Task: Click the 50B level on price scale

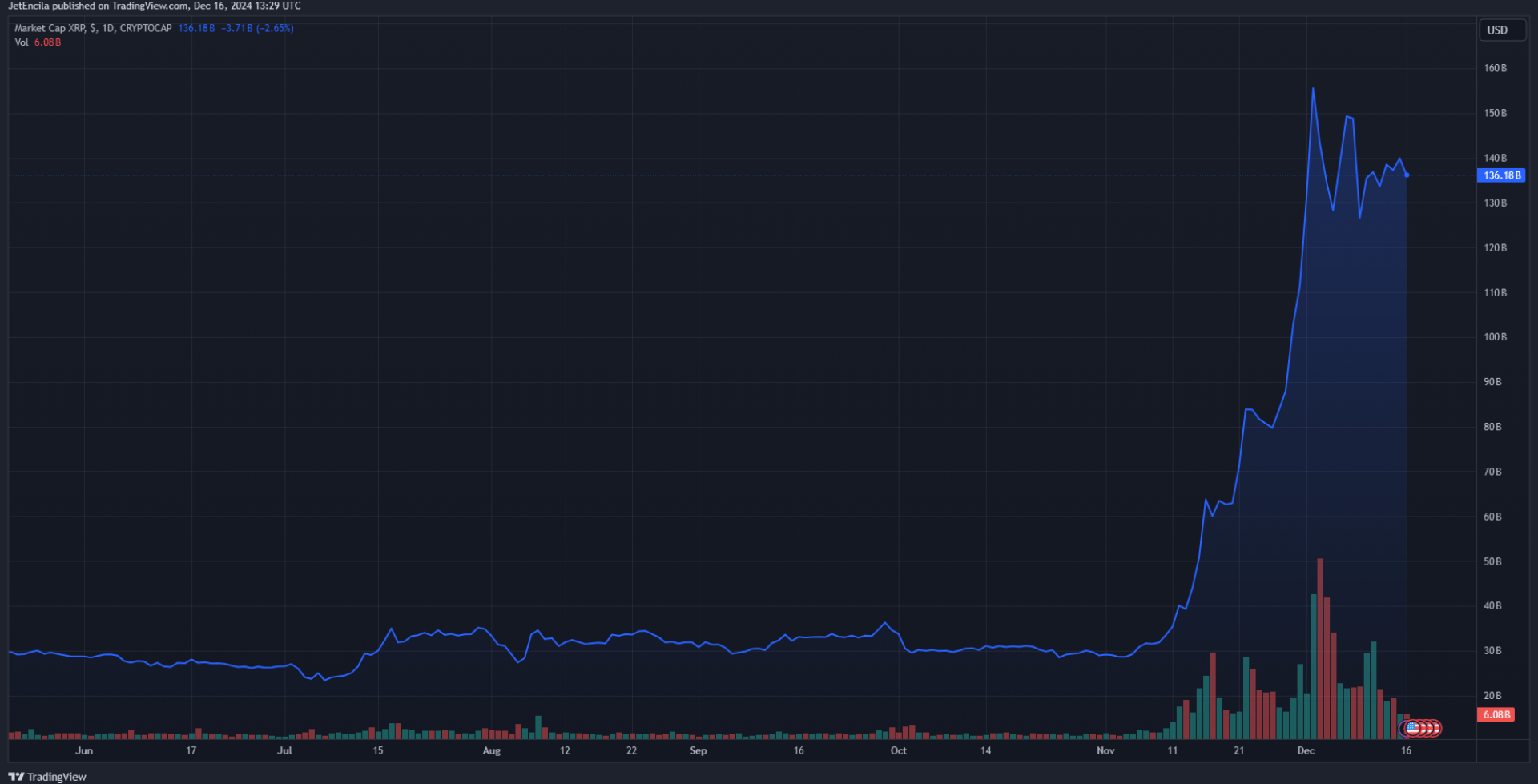Action: (x=1492, y=561)
